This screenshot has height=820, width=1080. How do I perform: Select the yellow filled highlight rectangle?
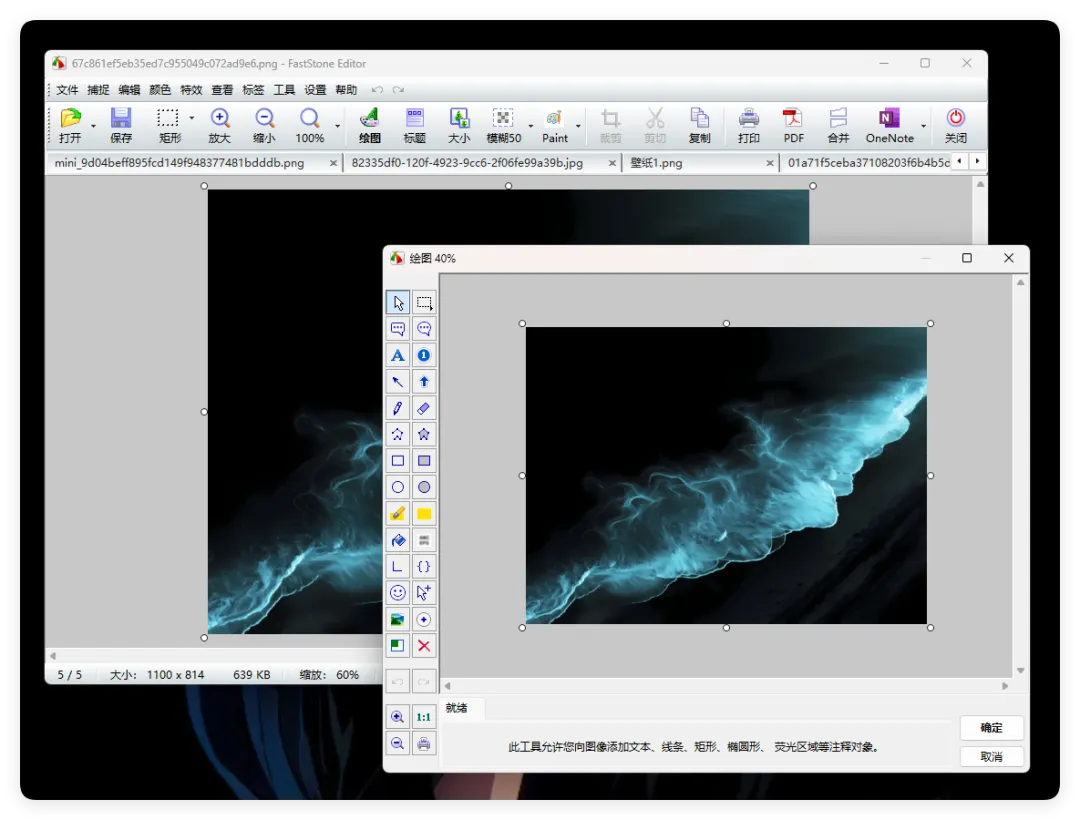pos(424,514)
